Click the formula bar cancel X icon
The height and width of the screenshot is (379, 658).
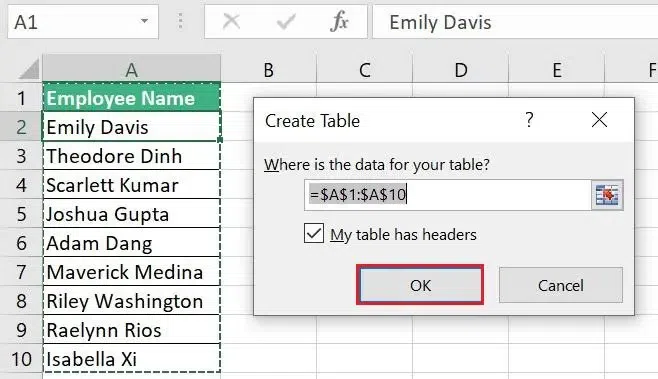231,21
